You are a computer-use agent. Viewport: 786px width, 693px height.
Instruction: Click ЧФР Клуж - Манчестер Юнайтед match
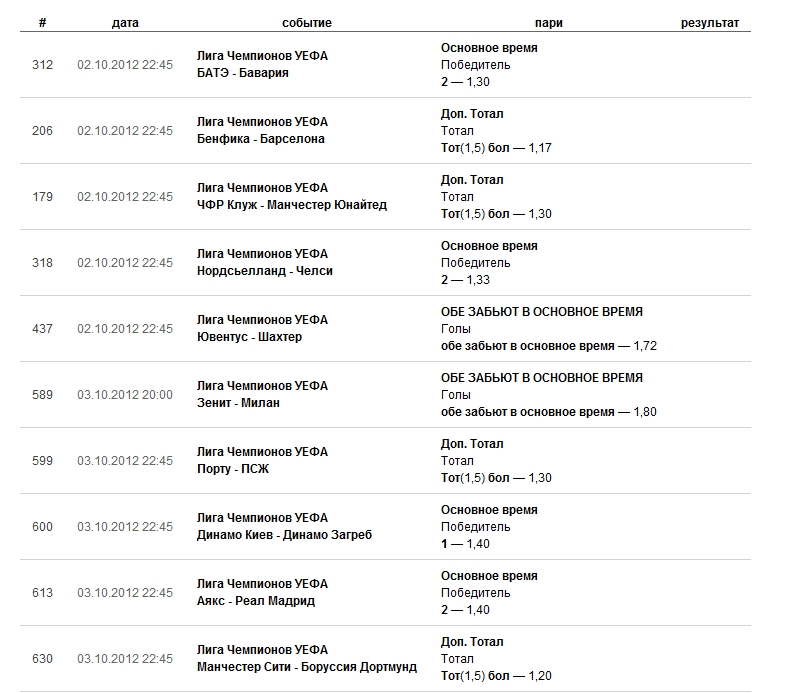292,205
